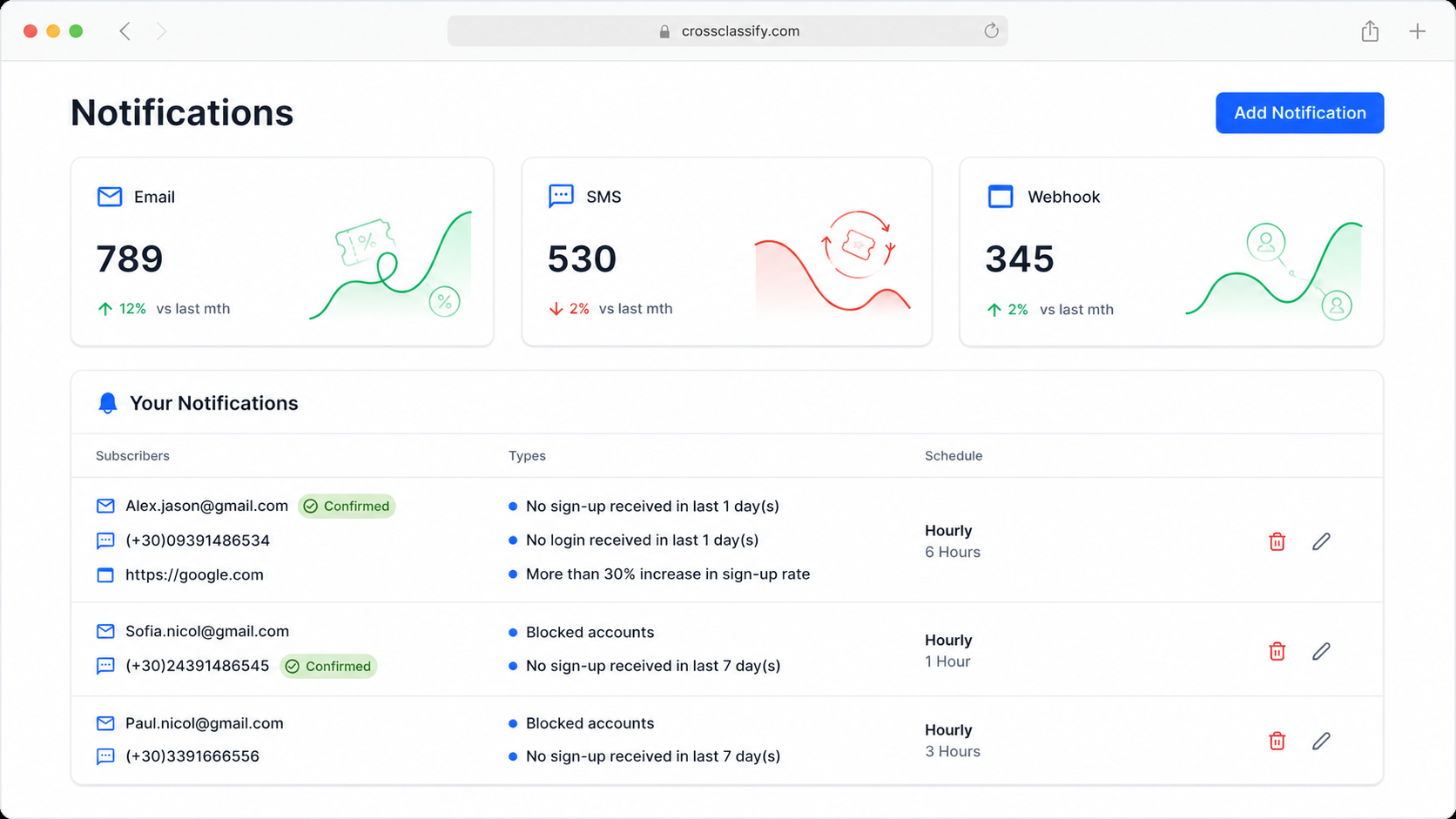Edit the Sofia.nicol notification with pencil icon

pos(1321,651)
